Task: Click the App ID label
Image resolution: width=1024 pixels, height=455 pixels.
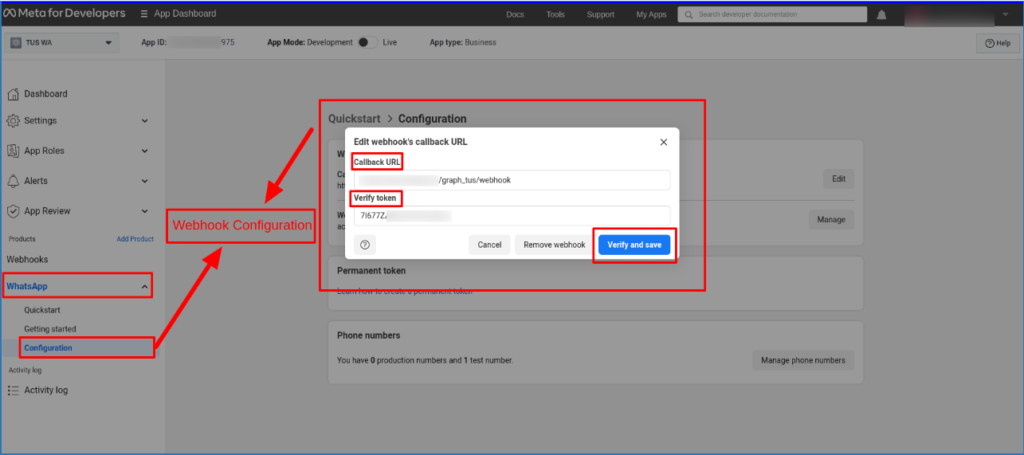Action: point(154,42)
